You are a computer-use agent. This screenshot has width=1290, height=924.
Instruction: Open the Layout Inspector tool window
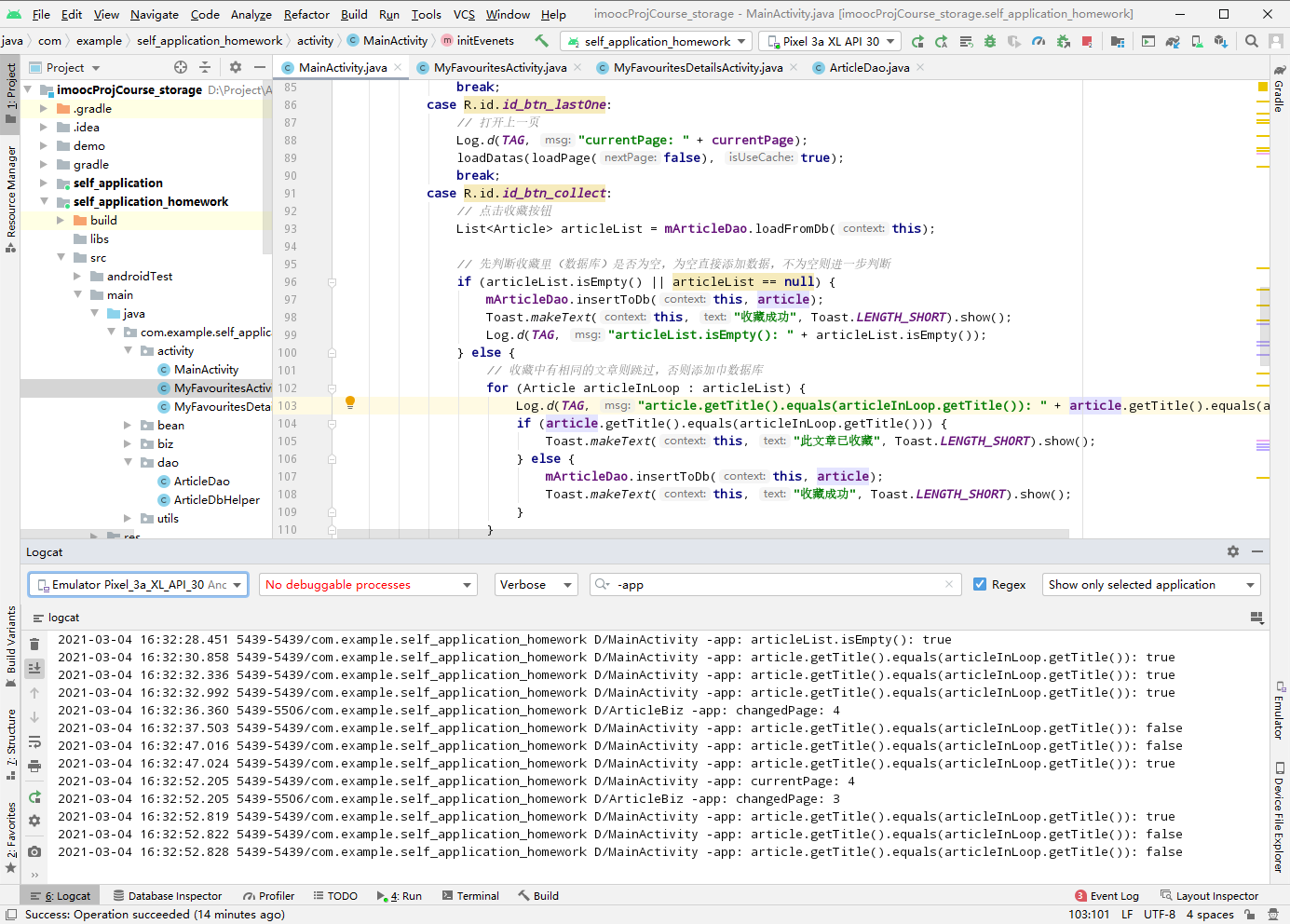[x=1209, y=895]
